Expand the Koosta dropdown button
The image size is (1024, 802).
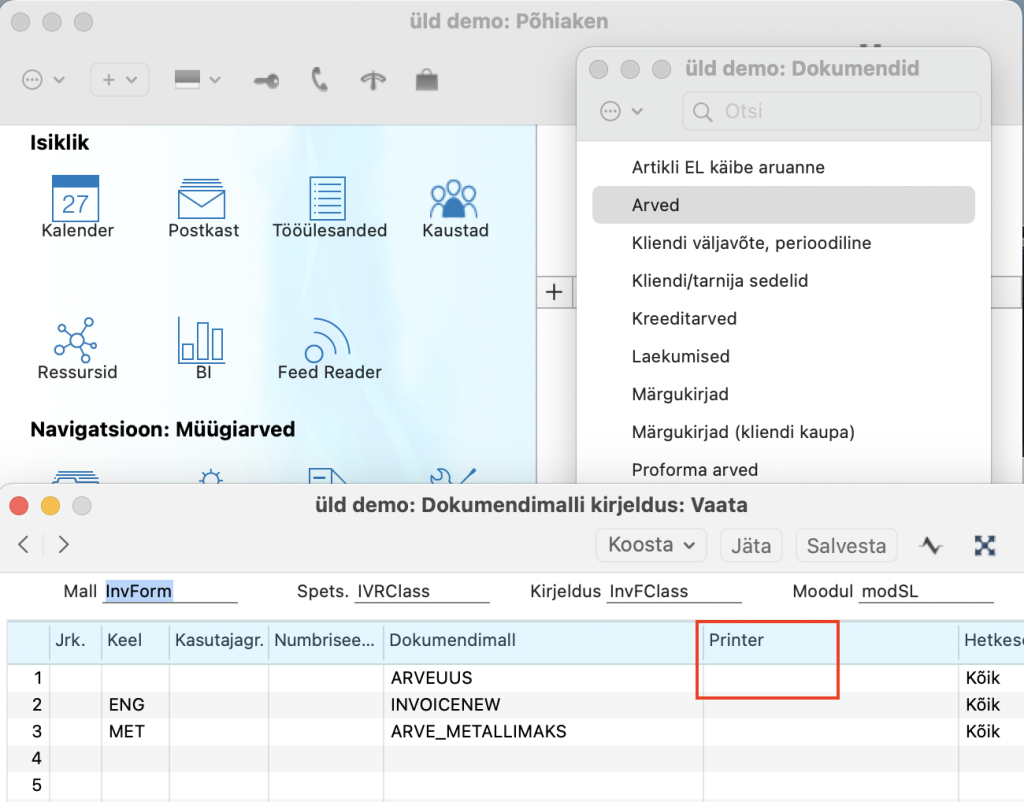point(650,545)
